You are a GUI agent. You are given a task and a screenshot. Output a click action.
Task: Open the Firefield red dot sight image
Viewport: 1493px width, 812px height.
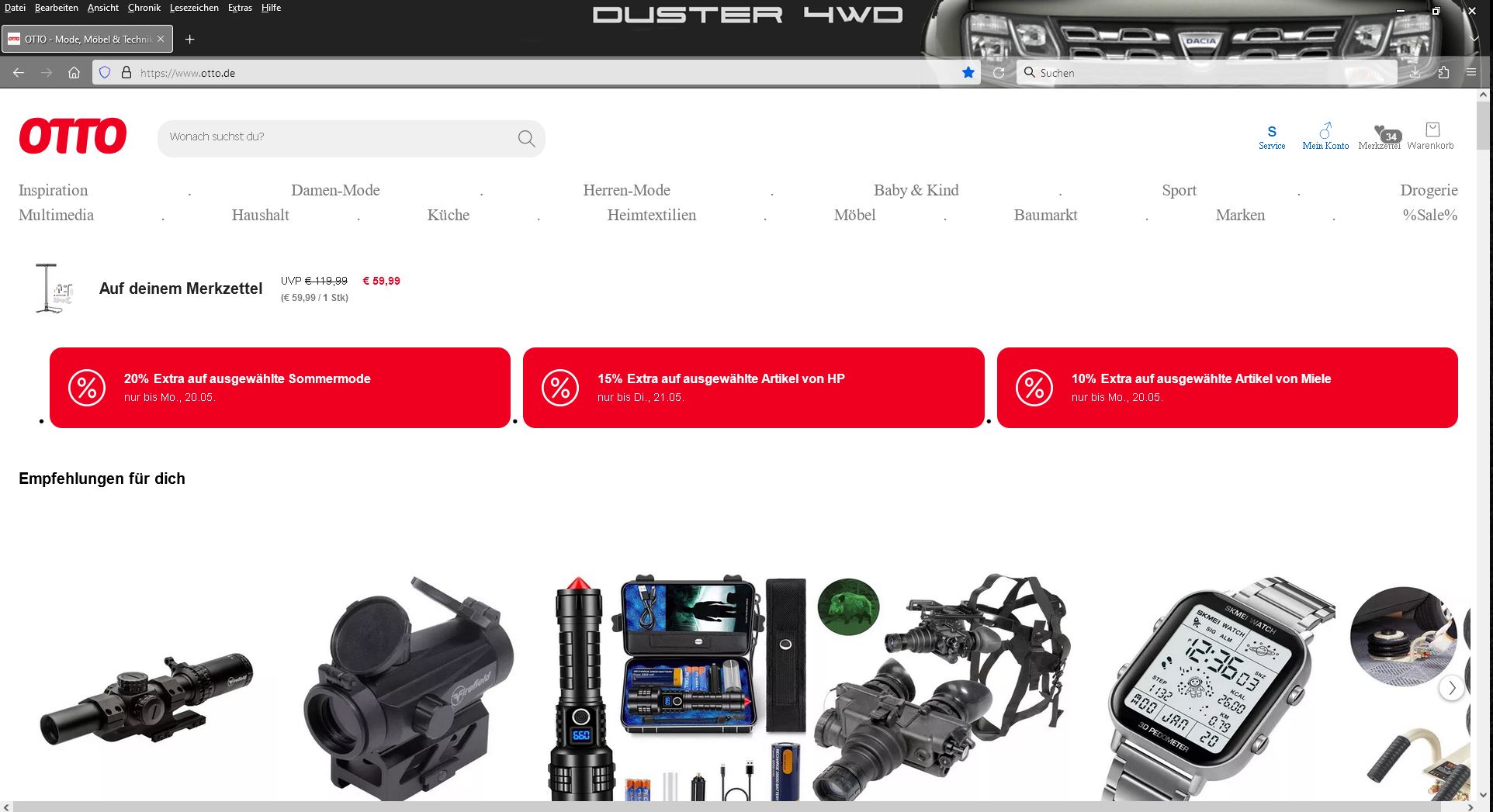(409, 689)
